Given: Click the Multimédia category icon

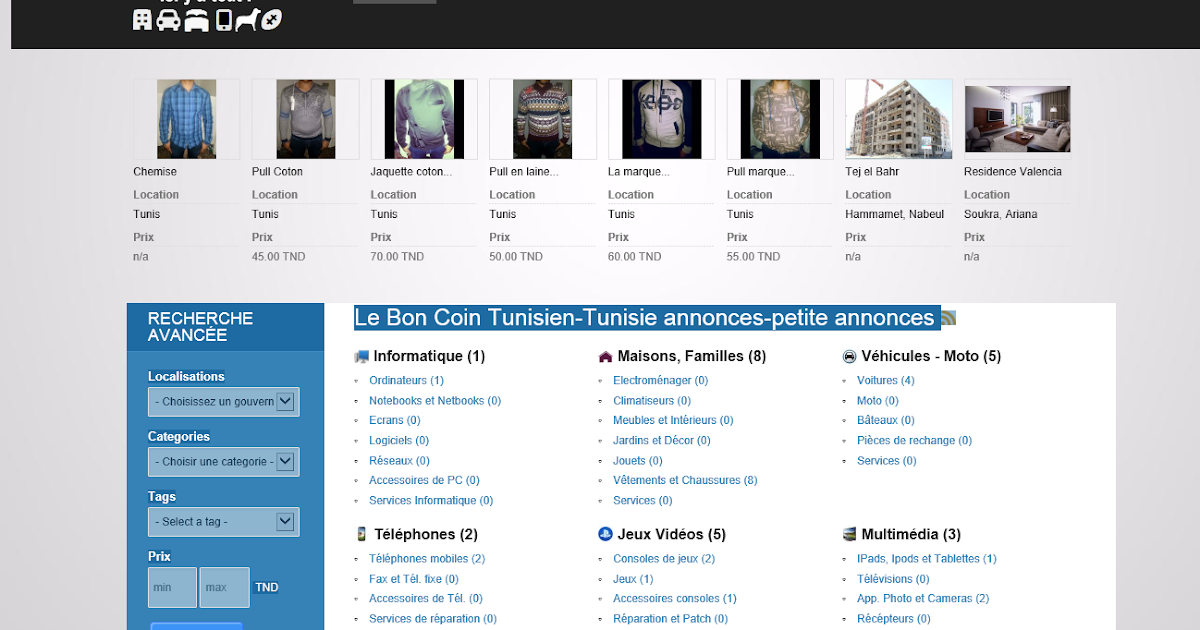Looking at the screenshot, I should pyautogui.click(x=849, y=534).
